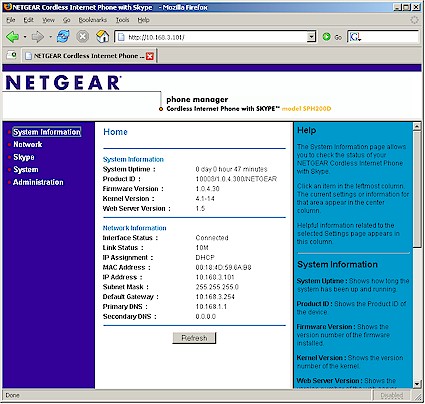The image size is (425, 404).
Task: Go to Home page icon
Action: (103, 36)
